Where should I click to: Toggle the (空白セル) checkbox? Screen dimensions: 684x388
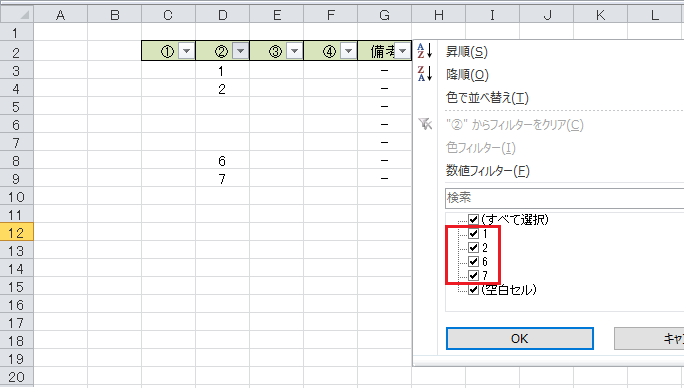tap(473, 289)
